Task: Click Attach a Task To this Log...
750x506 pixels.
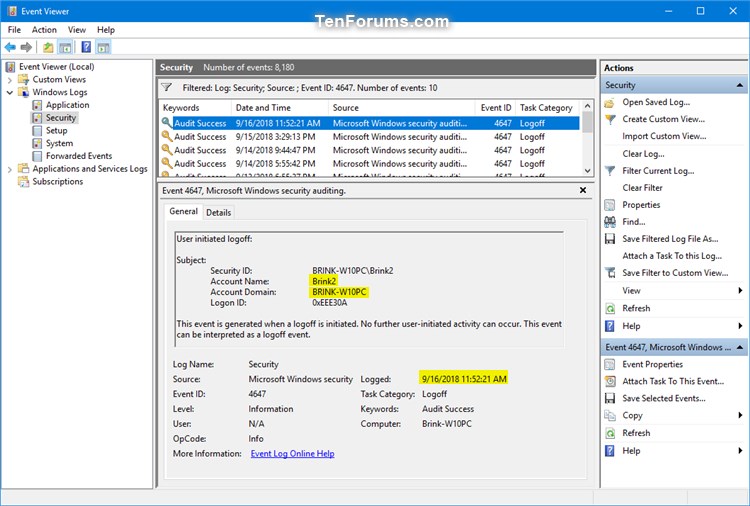Action: (x=672, y=256)
